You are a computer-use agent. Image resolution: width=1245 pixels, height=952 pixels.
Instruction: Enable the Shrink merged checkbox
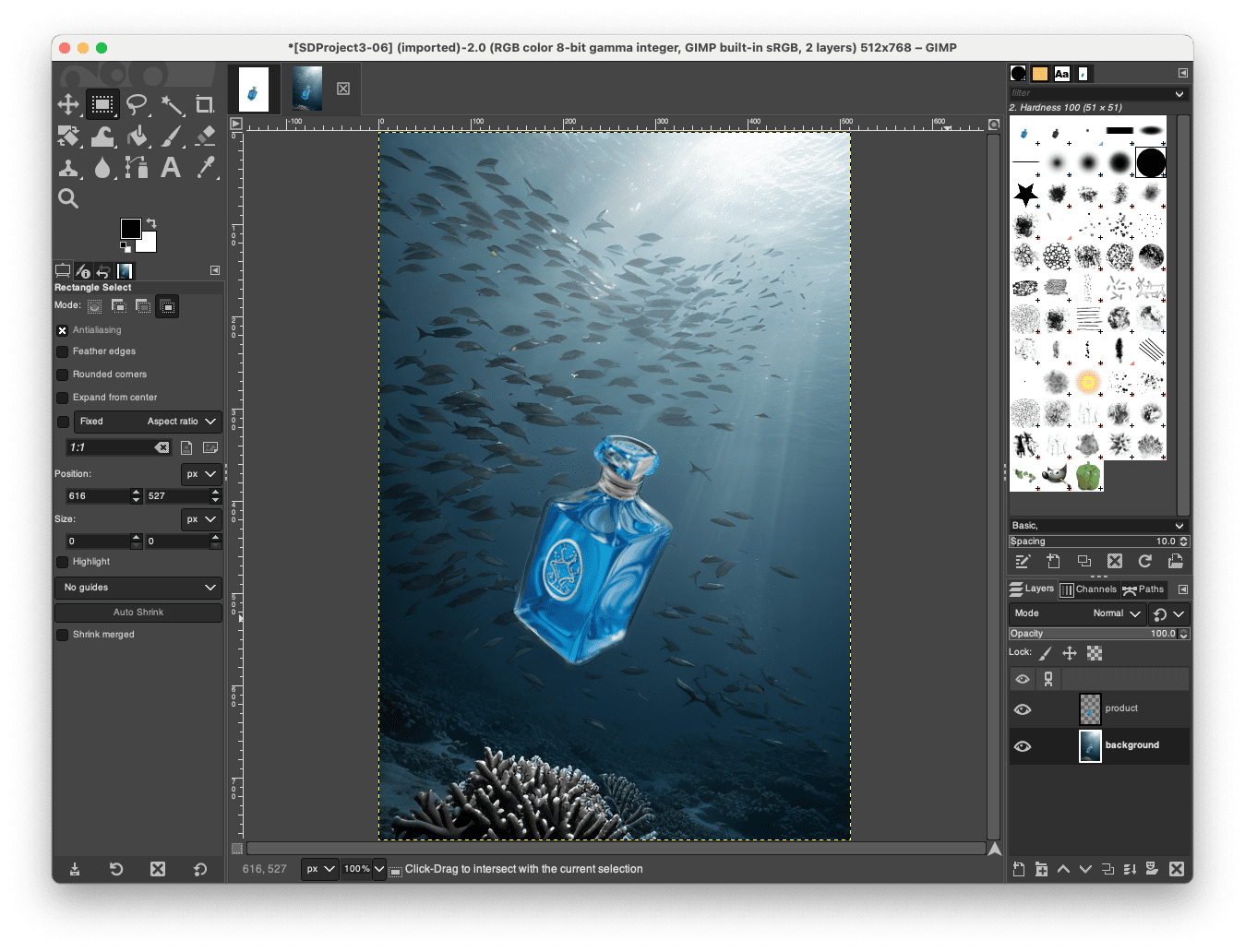tap(63, 635)
